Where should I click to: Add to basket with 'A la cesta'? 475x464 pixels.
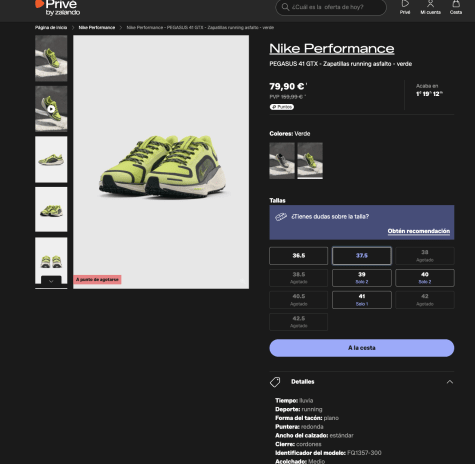coord(362,348)
